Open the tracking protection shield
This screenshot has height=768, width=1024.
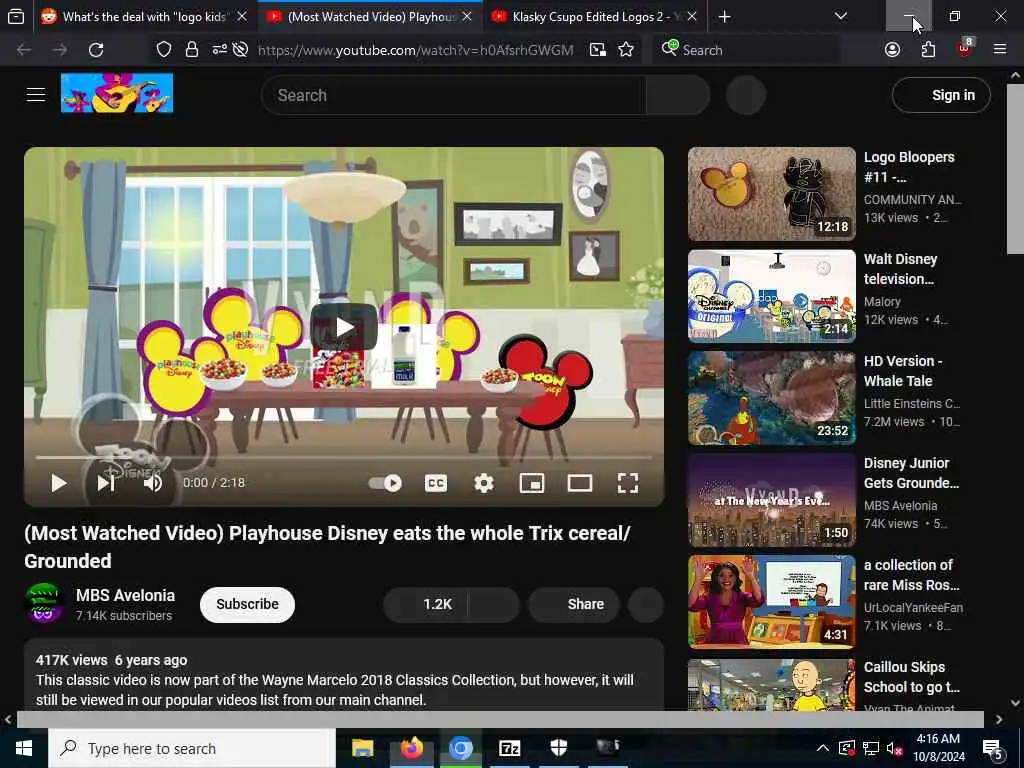[x=163, y=50]
